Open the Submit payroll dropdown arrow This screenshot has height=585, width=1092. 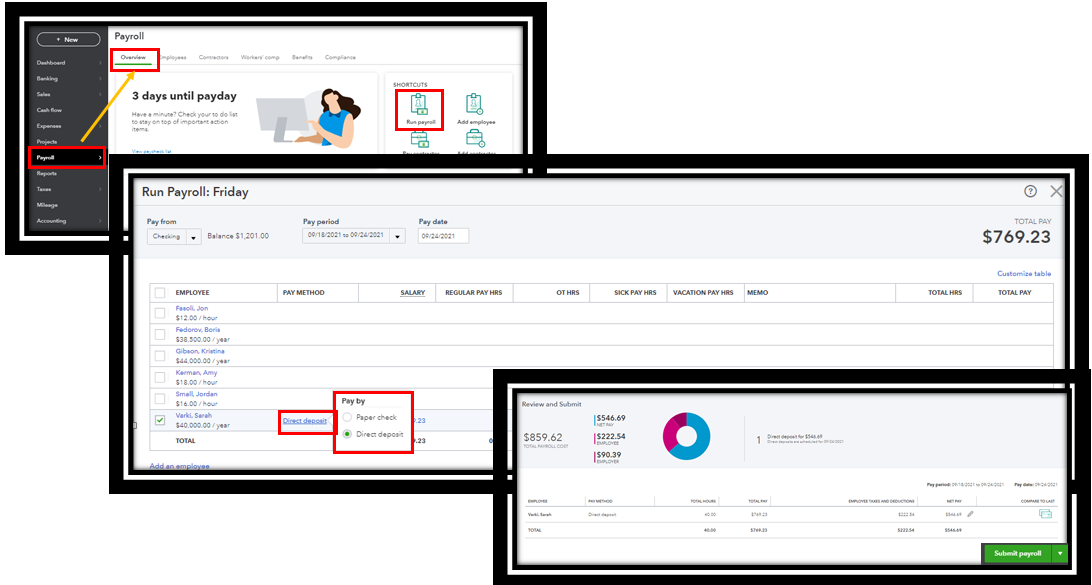[x=1060, y=553]
